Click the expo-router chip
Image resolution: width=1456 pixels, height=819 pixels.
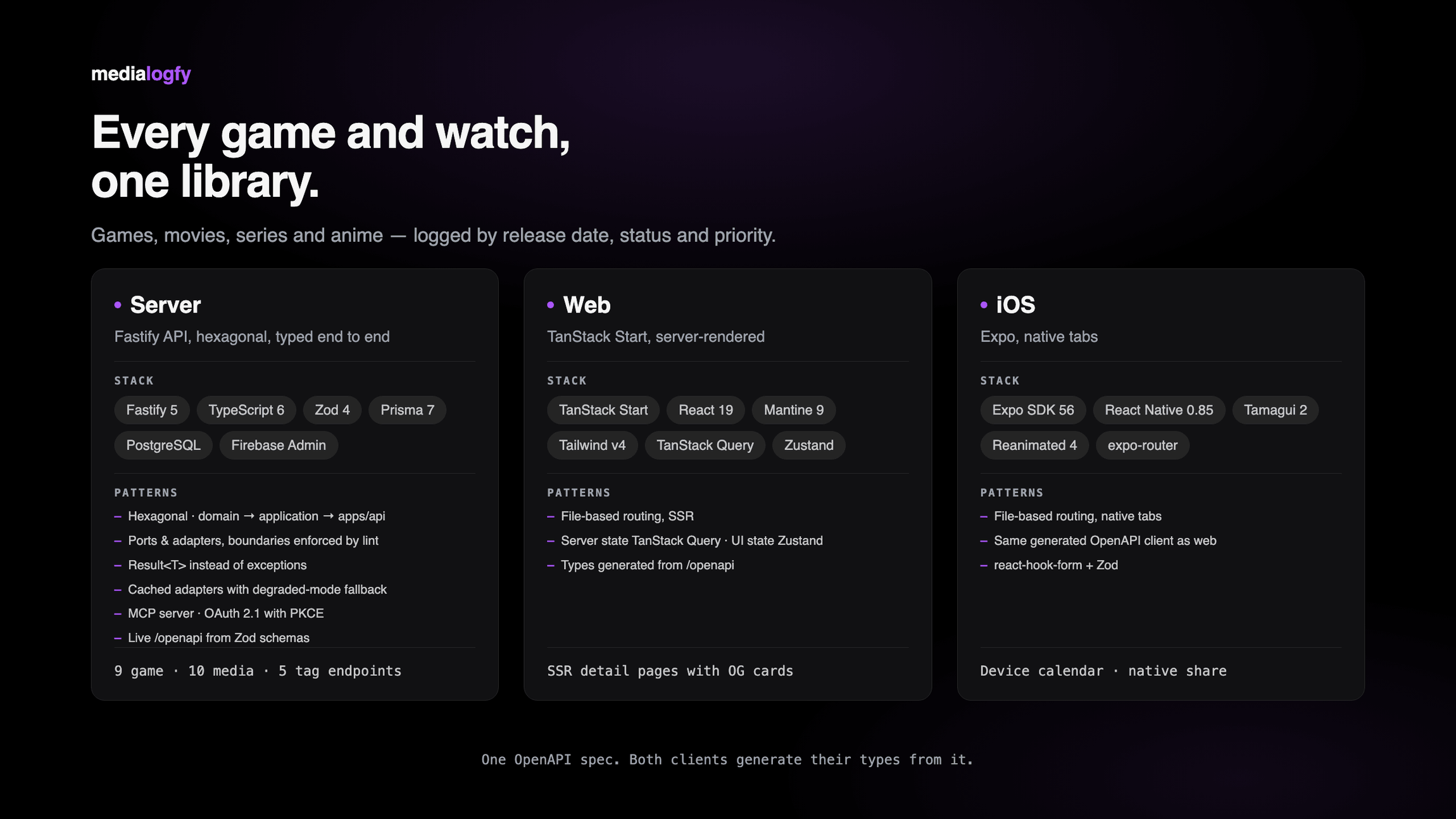pos(1143,446)
